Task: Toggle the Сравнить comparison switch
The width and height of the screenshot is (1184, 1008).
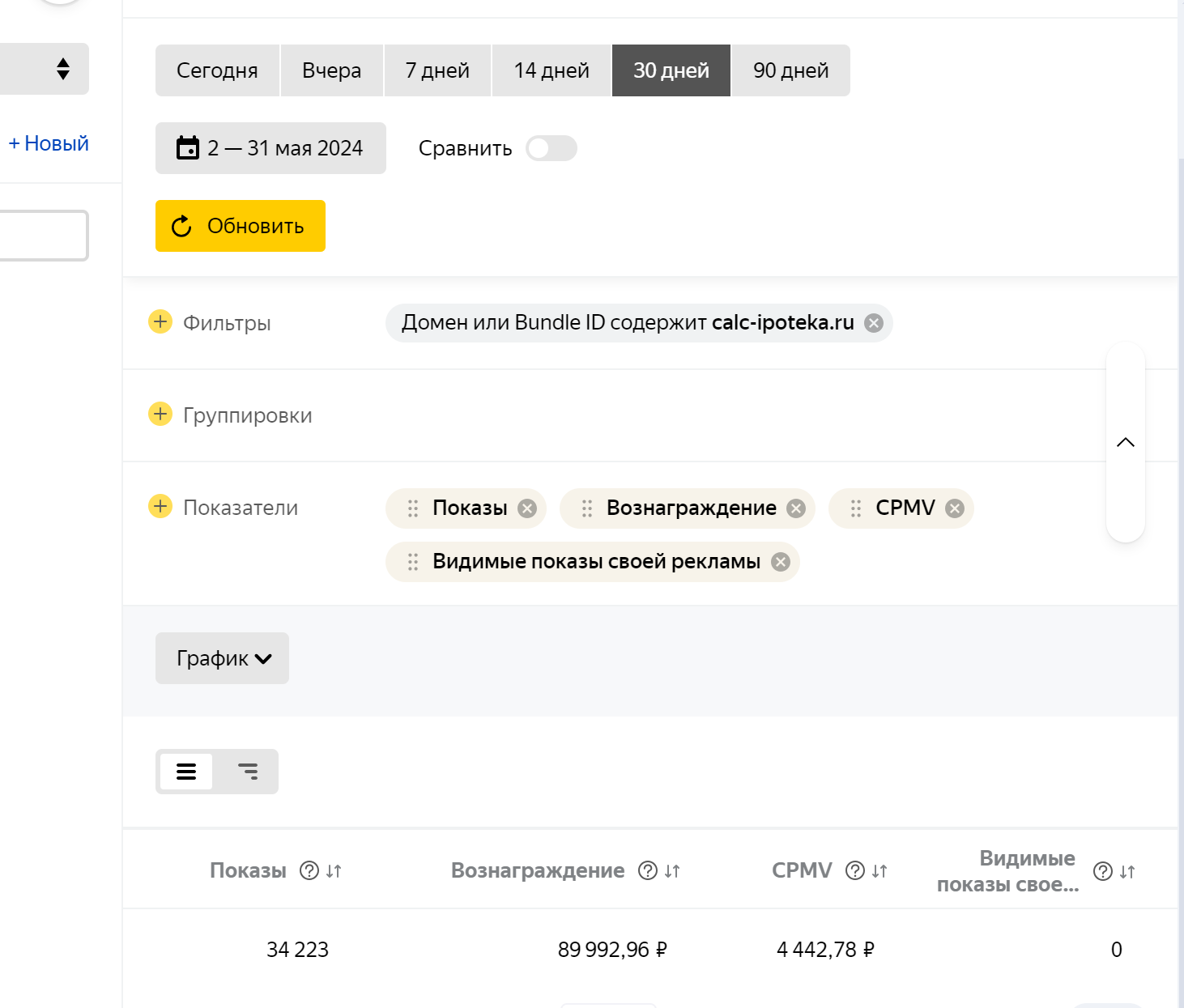Action: pos(551,149)
